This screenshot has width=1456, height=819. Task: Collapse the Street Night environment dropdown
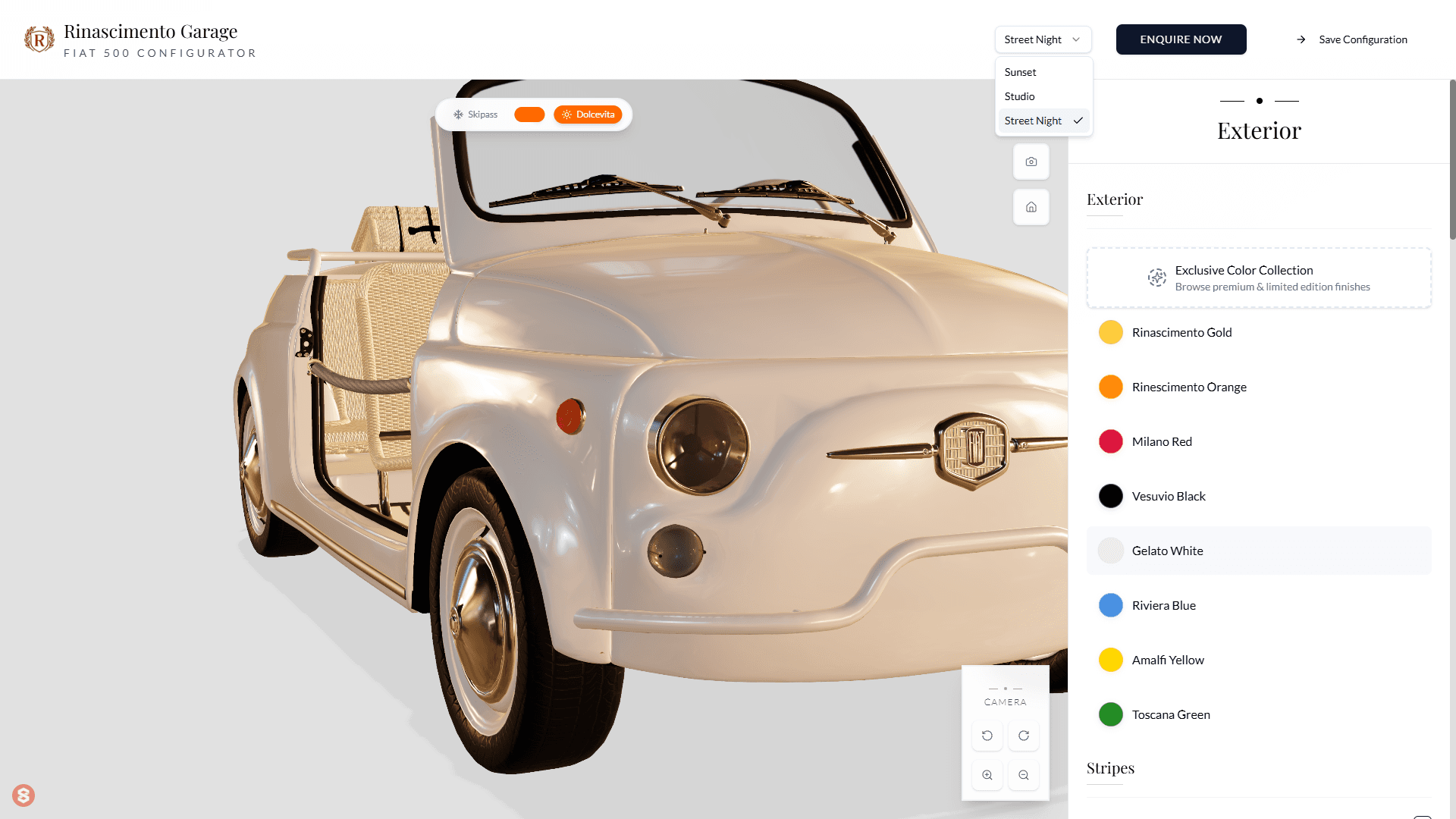click(1043, 39)
